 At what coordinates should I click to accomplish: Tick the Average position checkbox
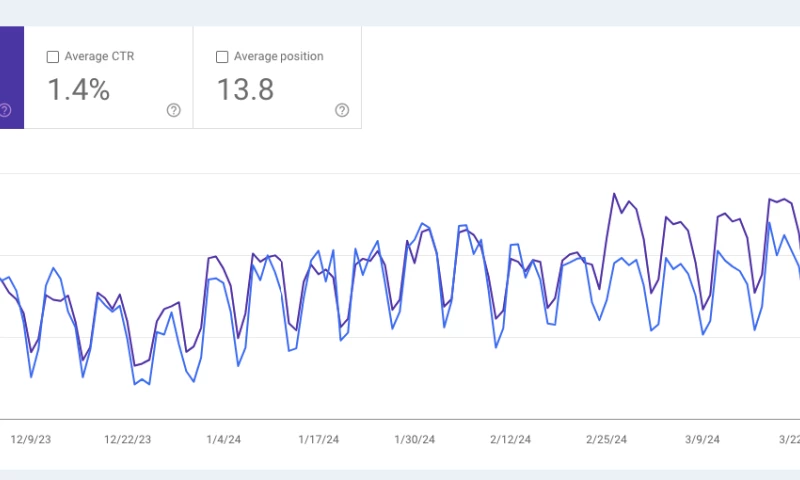click(222, 57)
